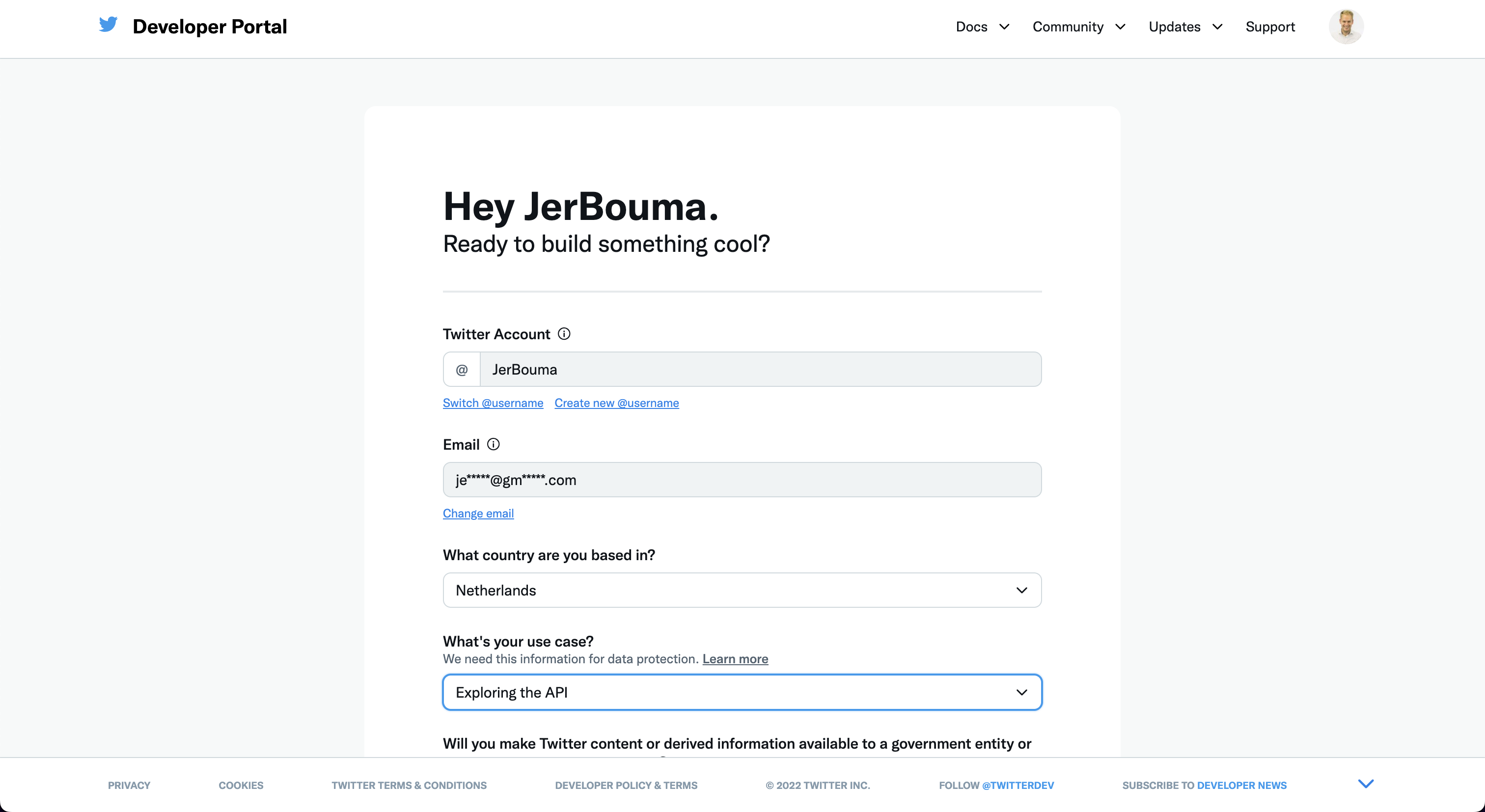The height and width of the screenshot is (812, 1485).
Task: Click the Twitter bird logo
Action: (x=108, y=25)
